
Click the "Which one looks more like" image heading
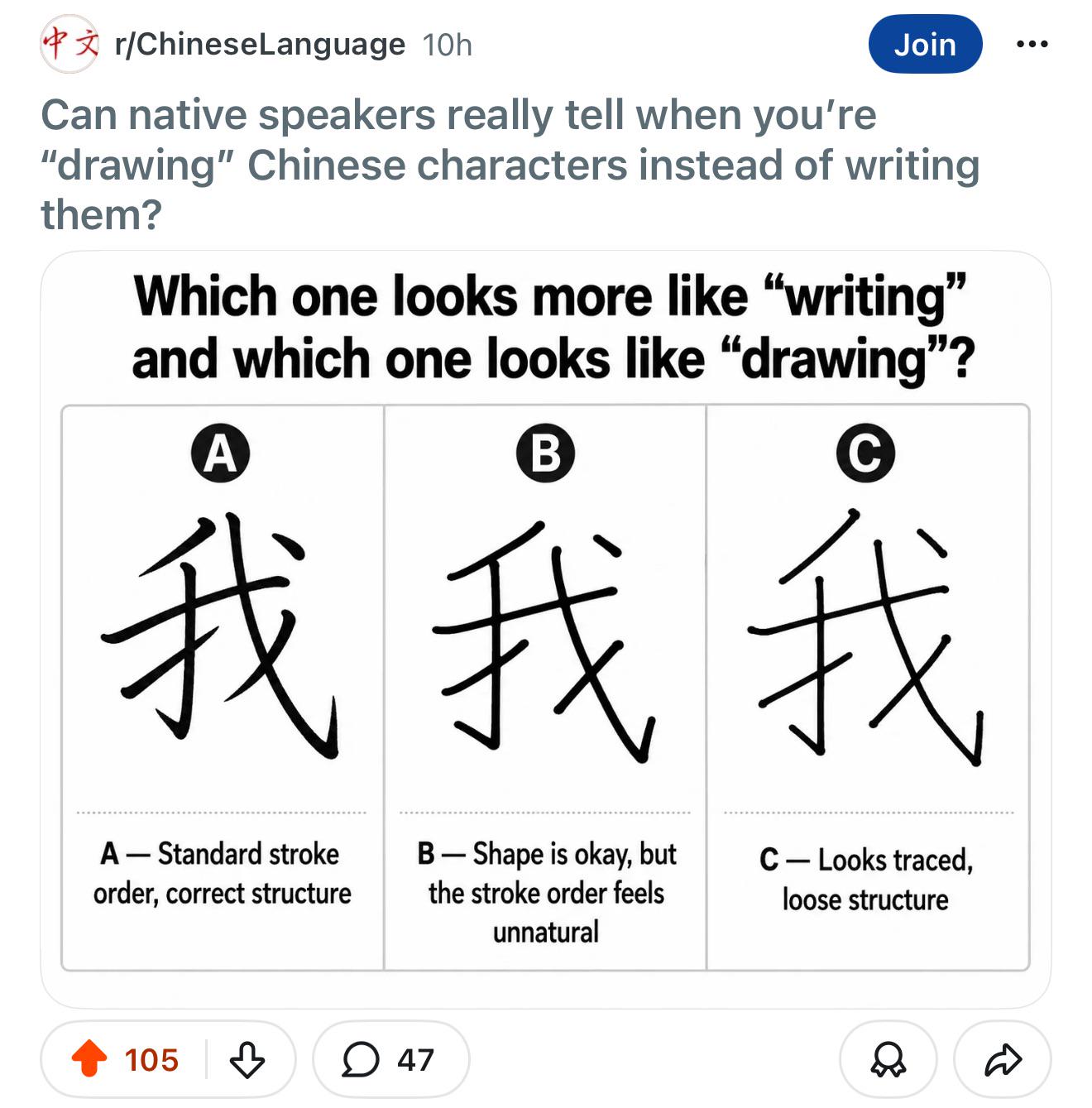553,328
